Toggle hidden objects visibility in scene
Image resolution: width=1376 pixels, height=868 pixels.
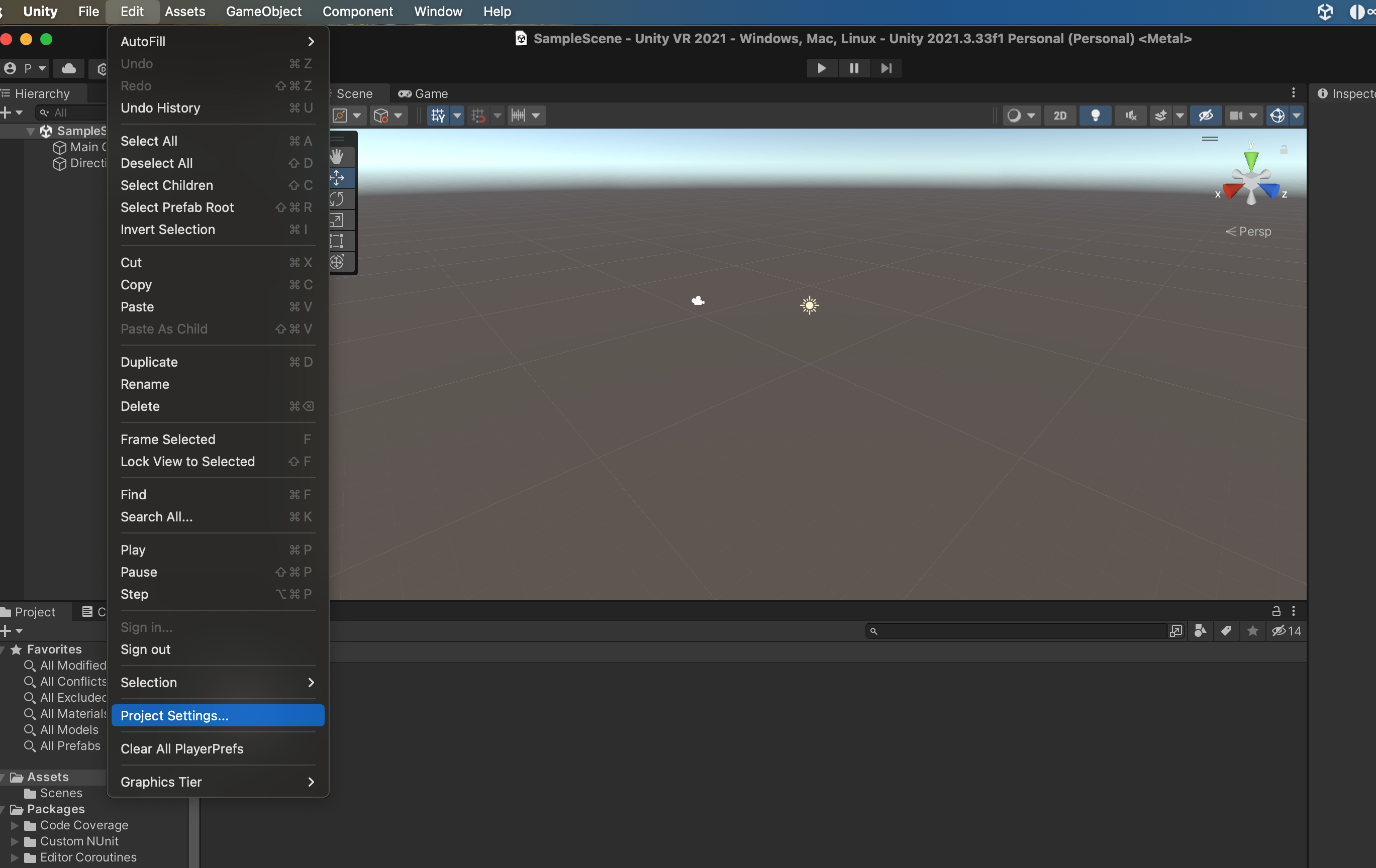click(1206, 116)
